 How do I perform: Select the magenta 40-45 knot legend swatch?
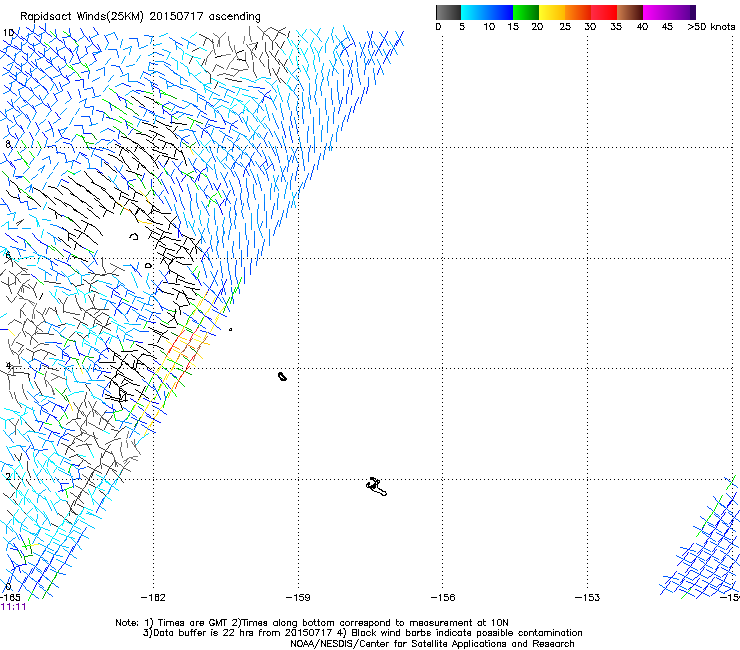tap(656, 12)
